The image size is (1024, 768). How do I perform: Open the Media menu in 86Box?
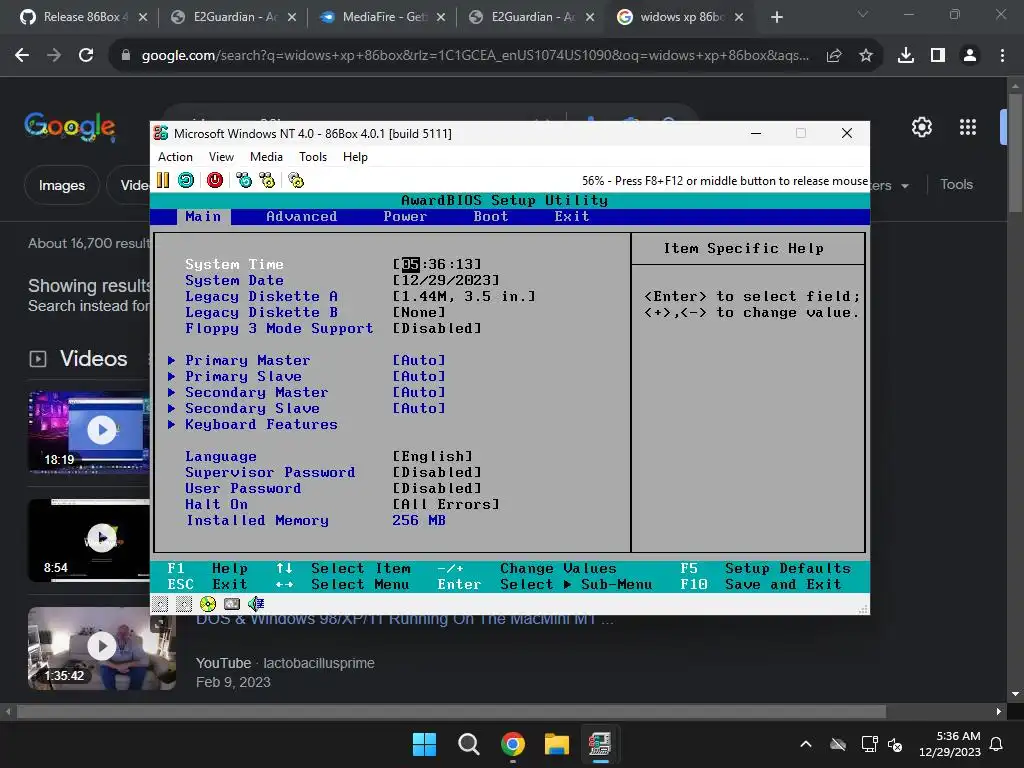coord(266,157)
